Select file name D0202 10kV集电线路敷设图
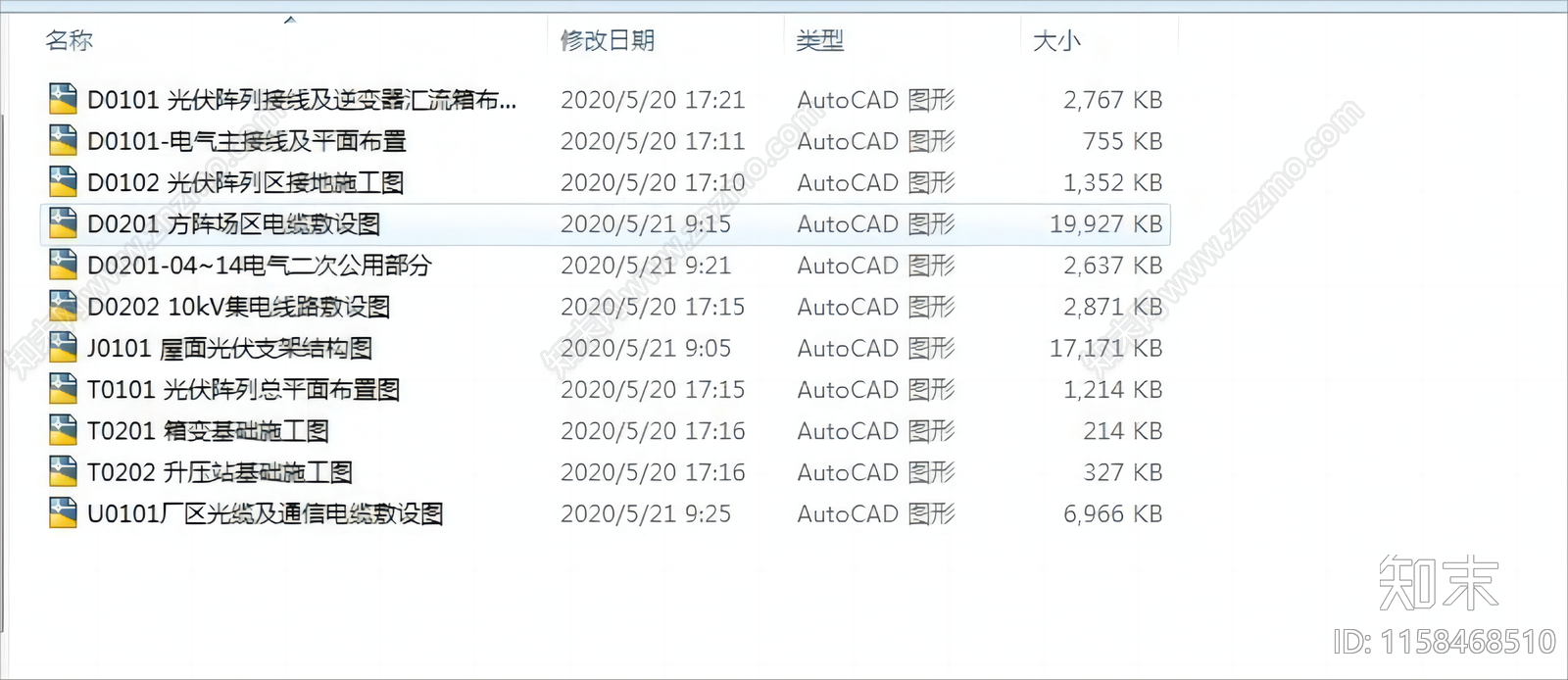1568x680 pixels. [x=239, y=307]
